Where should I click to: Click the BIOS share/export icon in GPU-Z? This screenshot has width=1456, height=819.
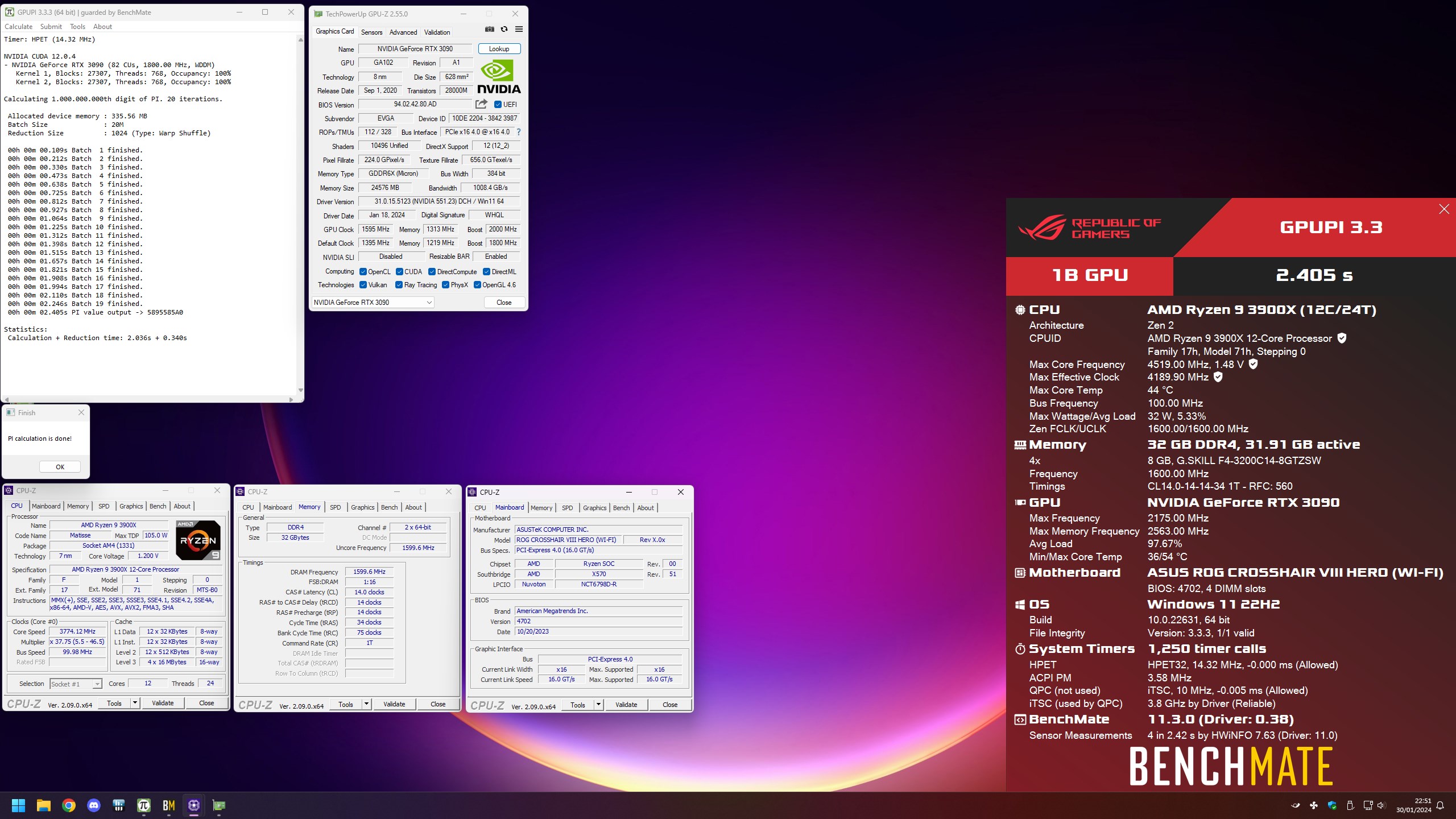[x=482, y=104]
